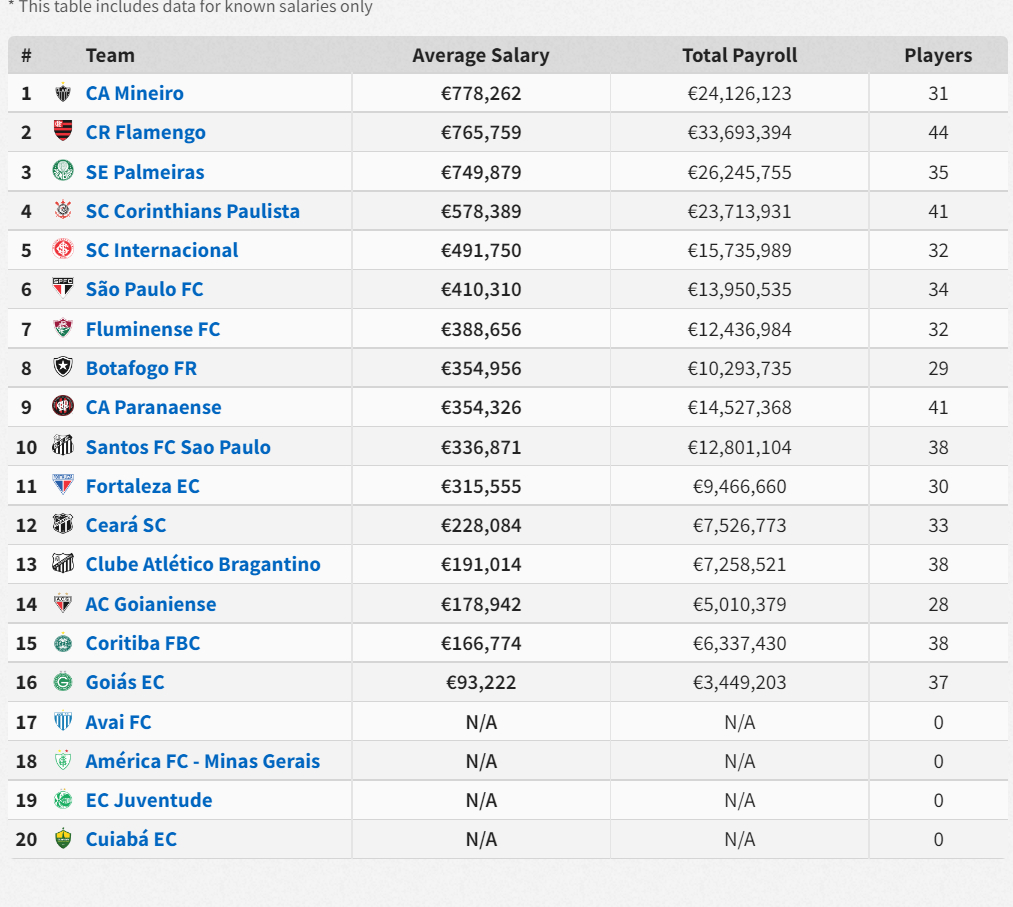Open the CR Flamengo team link

(x=145, y=132)
